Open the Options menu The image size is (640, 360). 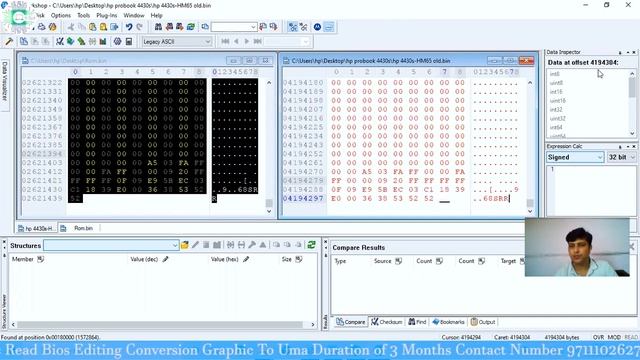[x=61, y=15]
